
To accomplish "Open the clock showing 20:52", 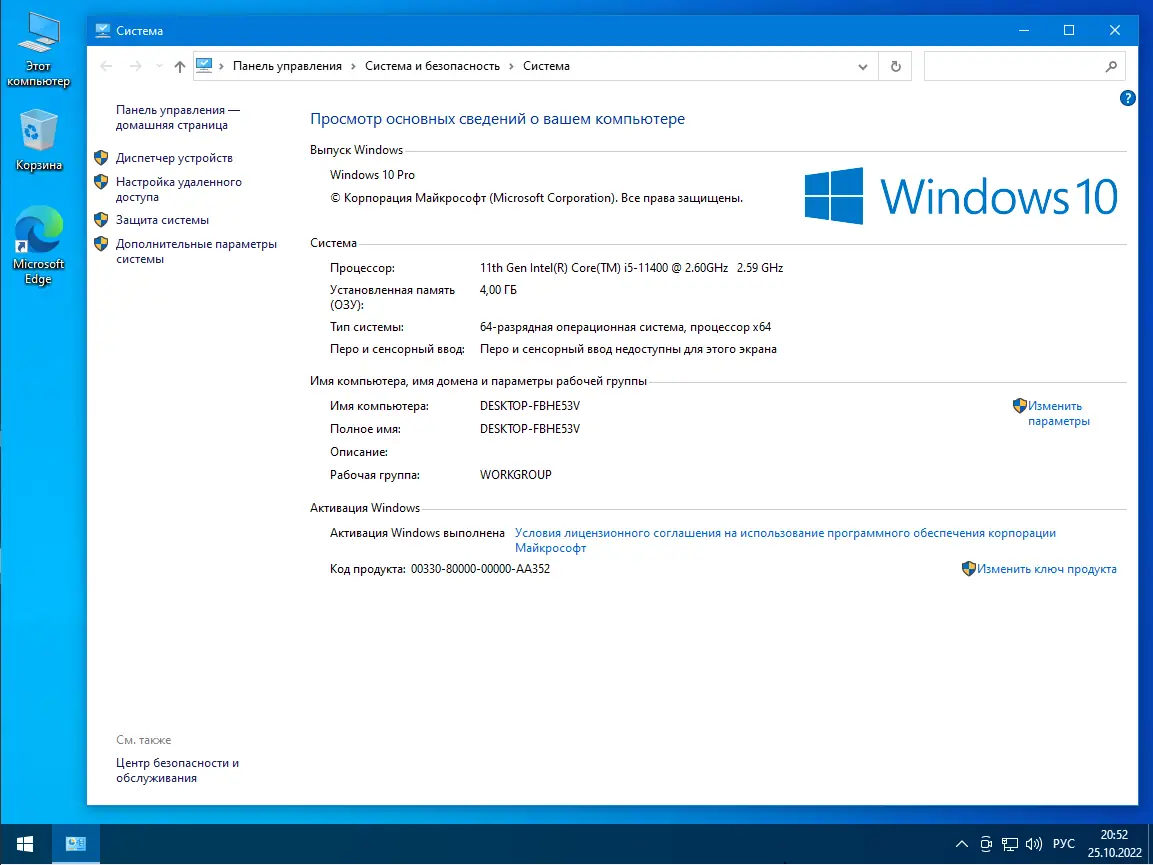I will [x=1114, y=844].
